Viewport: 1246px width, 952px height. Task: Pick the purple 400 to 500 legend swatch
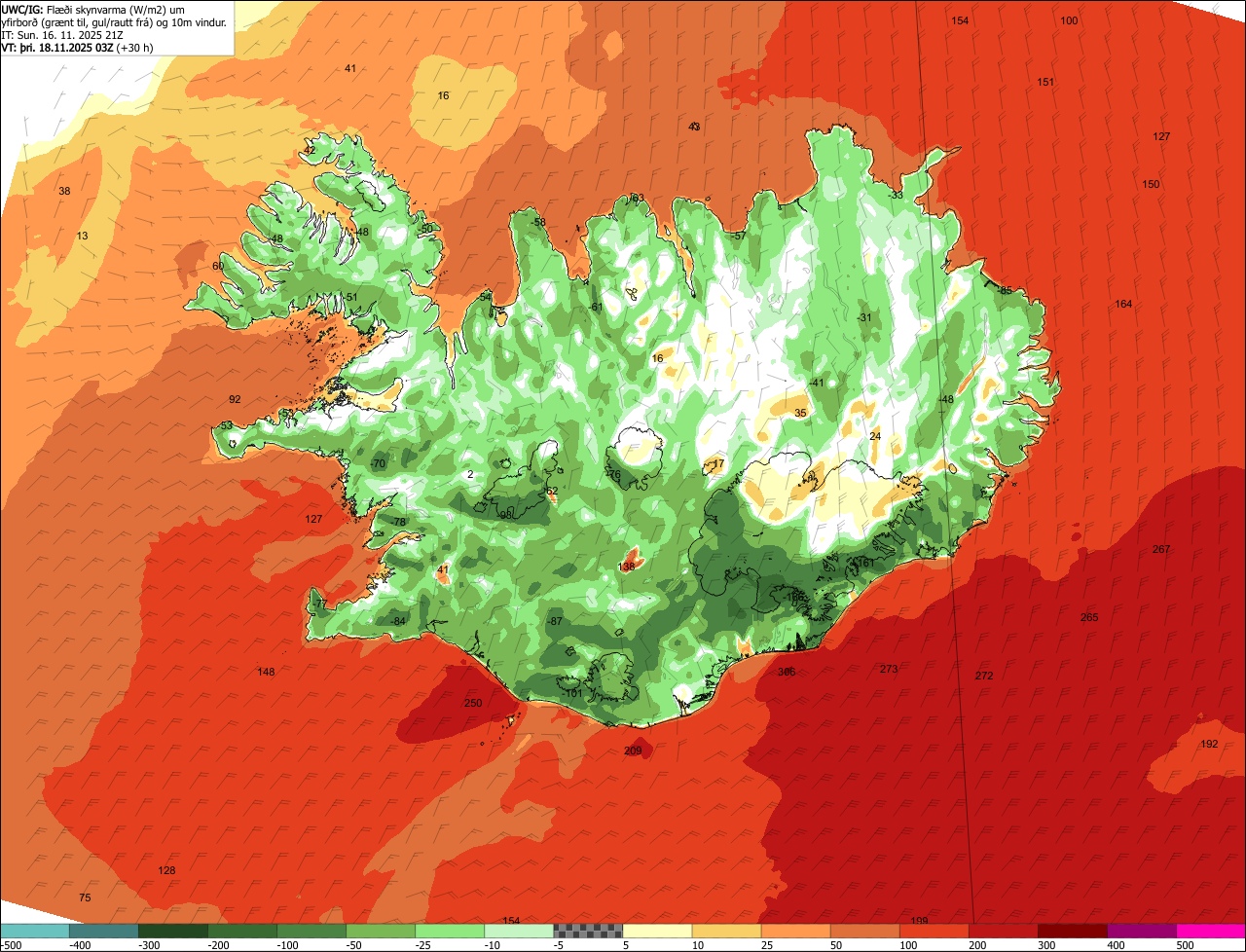tap(1141, 931)
